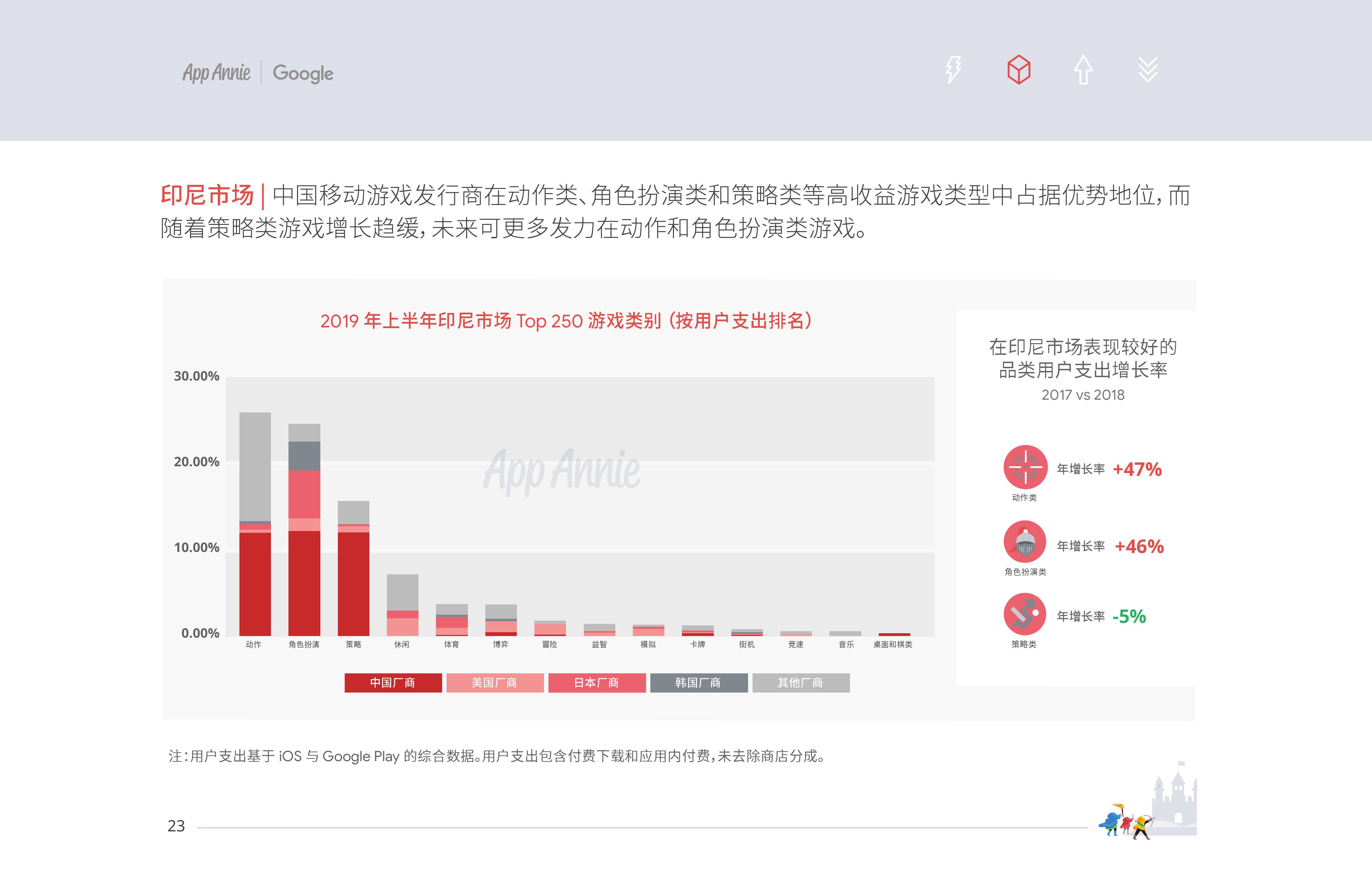Click the +47% growth rate figure
This screenshot has width=1372, height=877.
[1137, 469]
